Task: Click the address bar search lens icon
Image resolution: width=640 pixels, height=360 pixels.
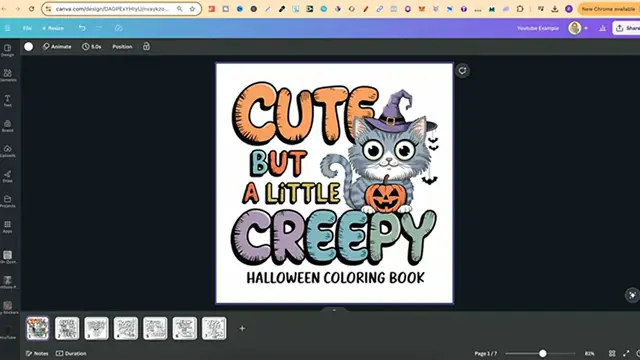Action: click(180, 9)
